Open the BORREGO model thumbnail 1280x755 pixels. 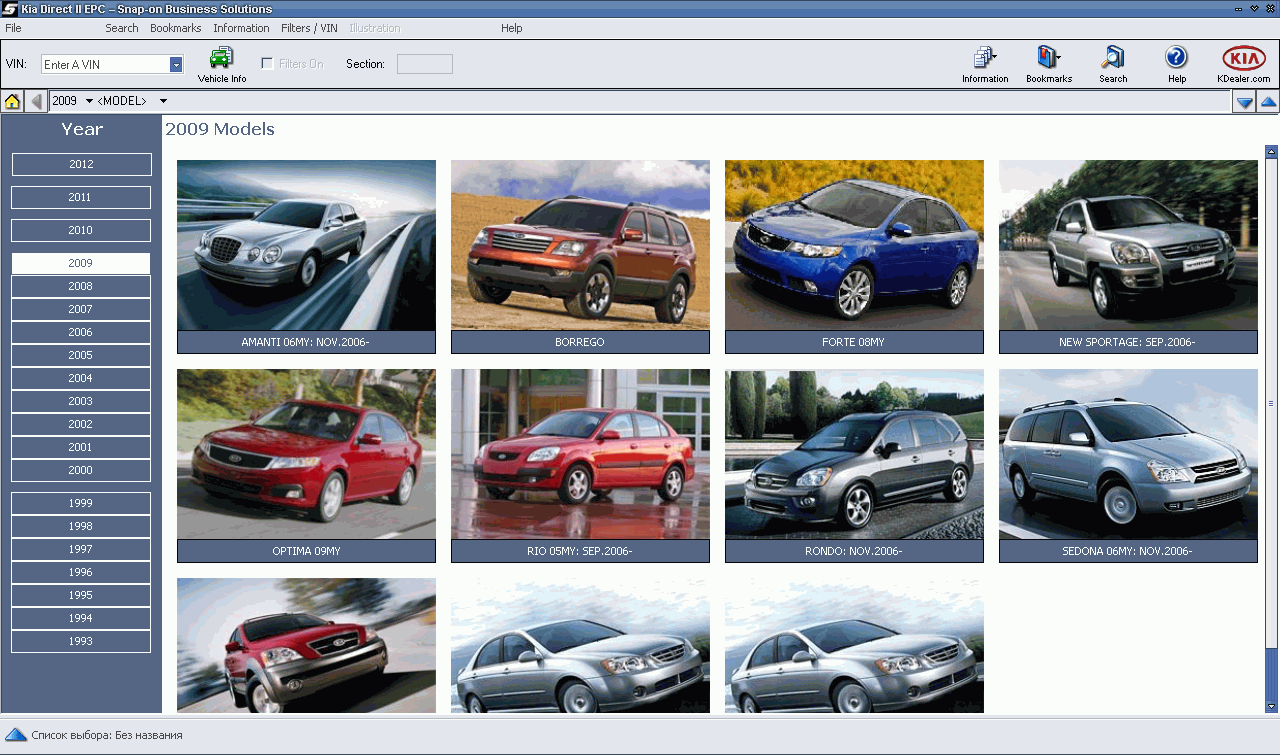tap(580, 245)
